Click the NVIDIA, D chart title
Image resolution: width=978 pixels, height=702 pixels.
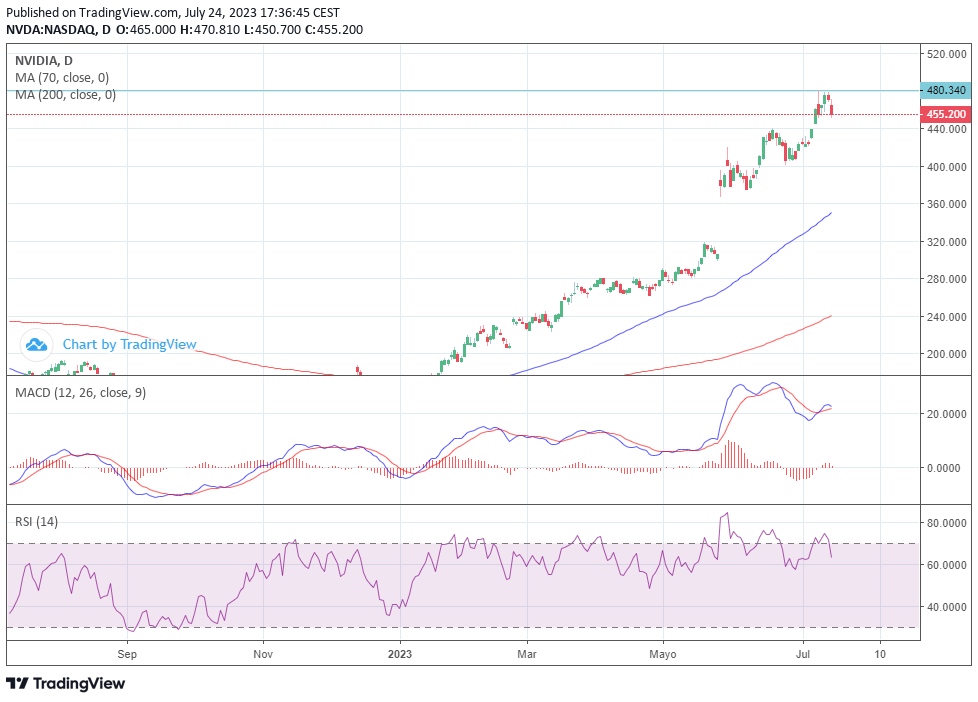44,61
